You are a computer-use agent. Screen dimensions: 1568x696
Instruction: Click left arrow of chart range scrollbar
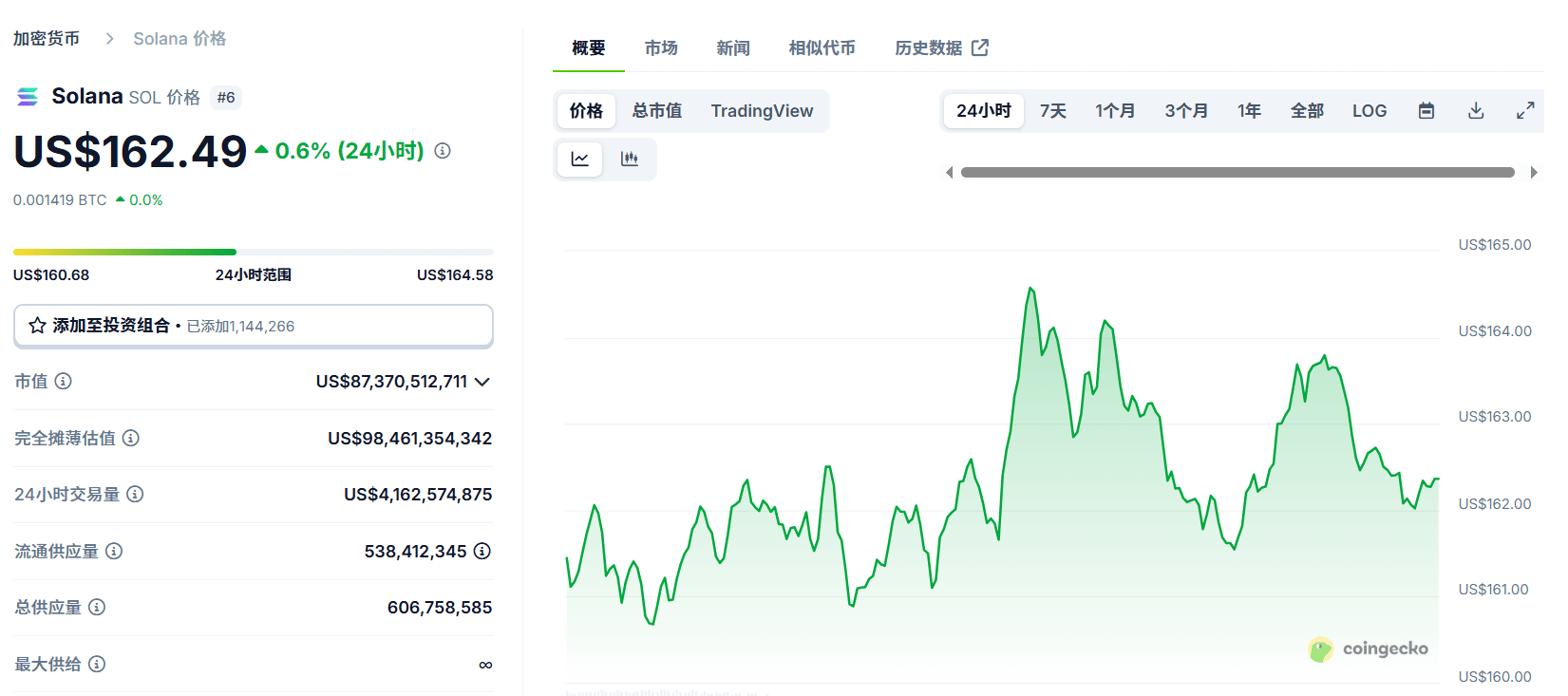pos(949,172)
